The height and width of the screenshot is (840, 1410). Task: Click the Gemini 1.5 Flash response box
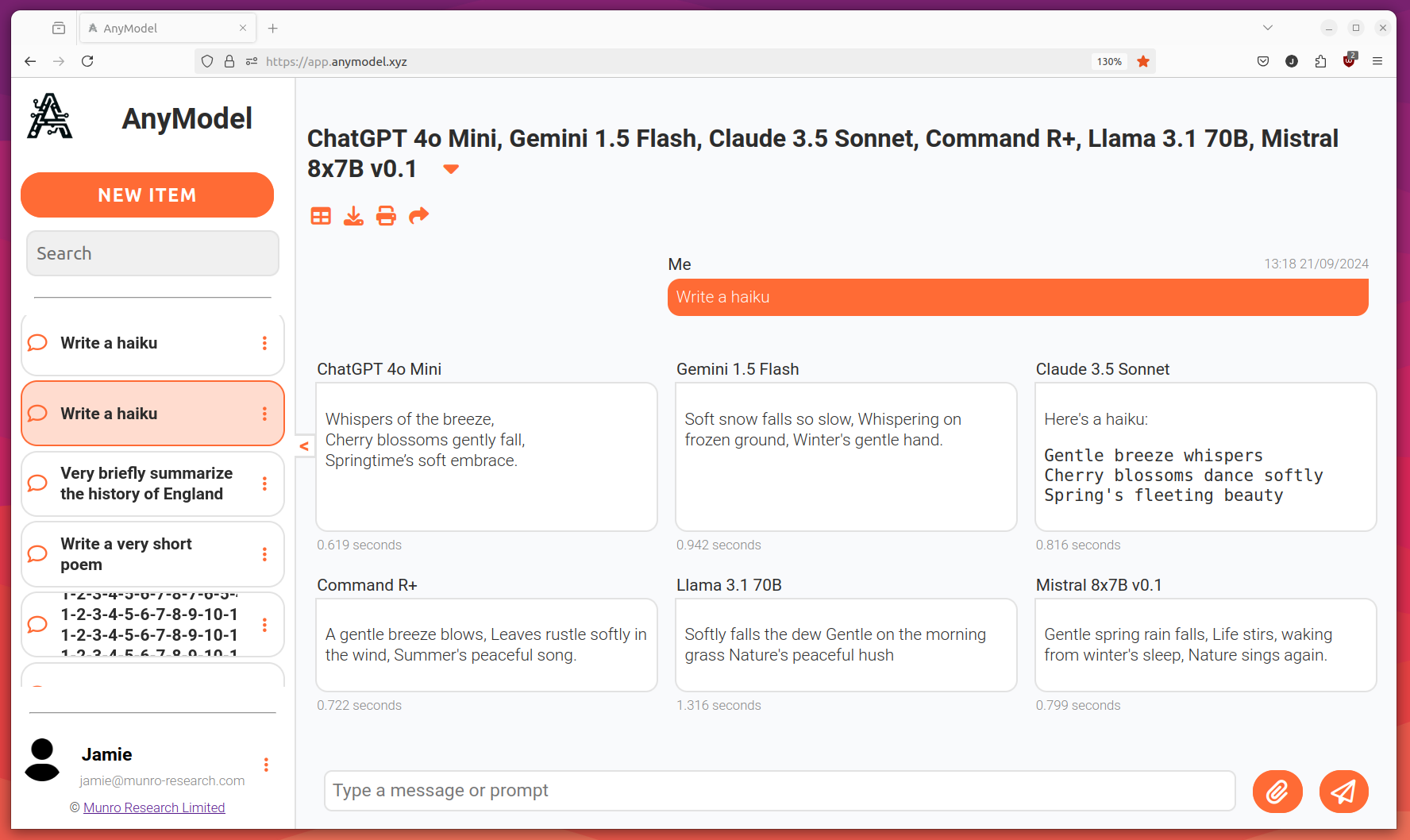coord(846,457)
